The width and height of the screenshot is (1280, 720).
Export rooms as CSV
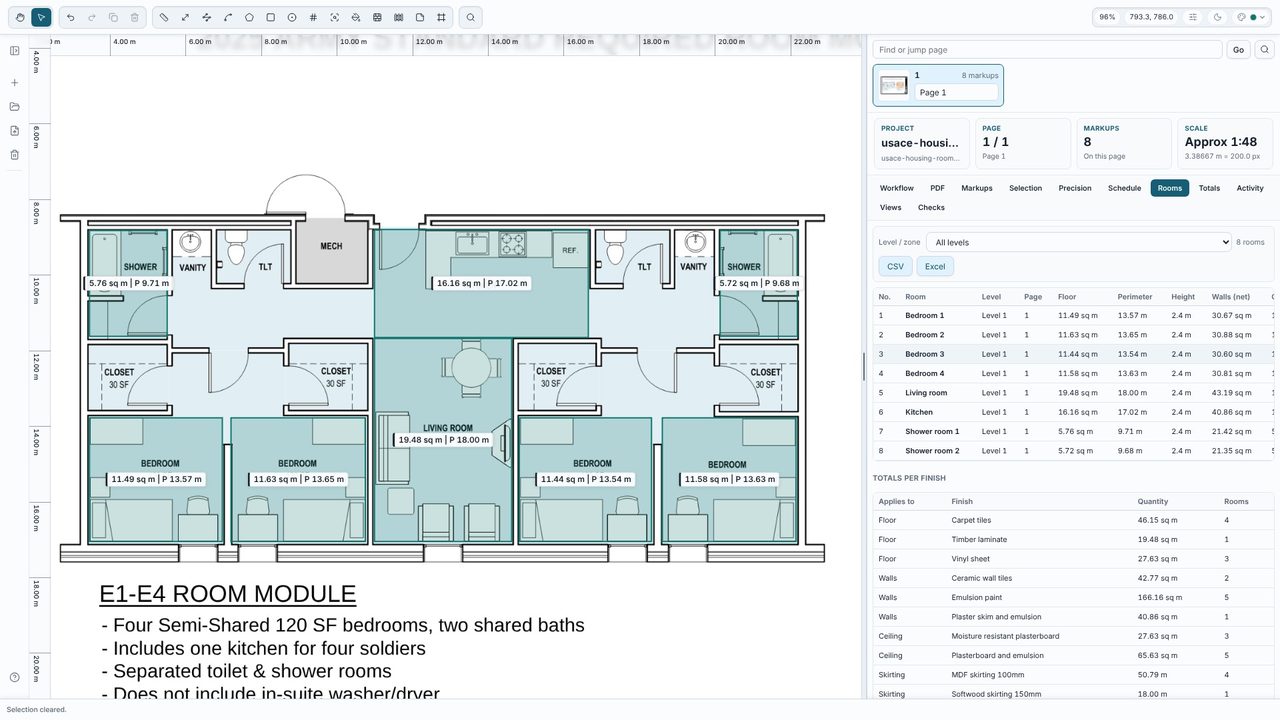pos(895,266)
